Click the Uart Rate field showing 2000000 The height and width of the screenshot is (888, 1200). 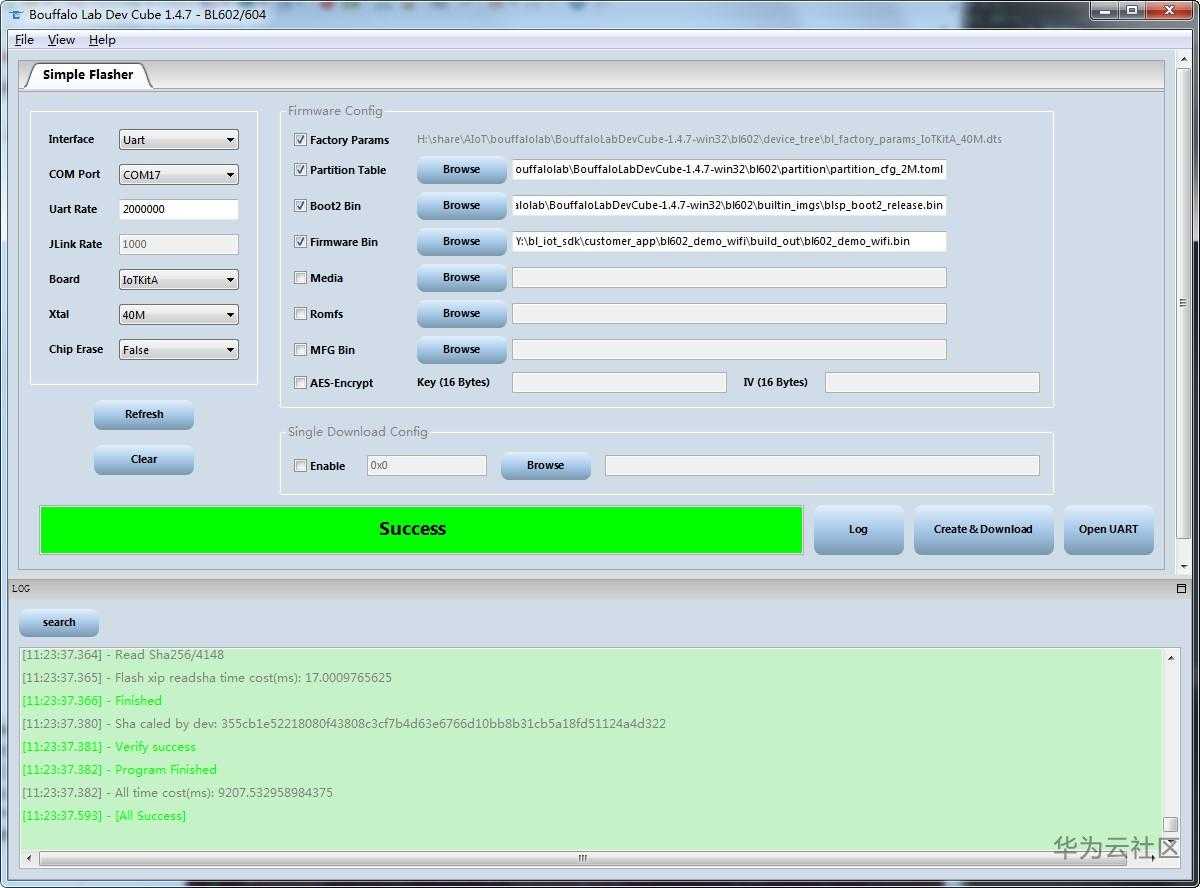pyautogui.click(x=179, y=210)
